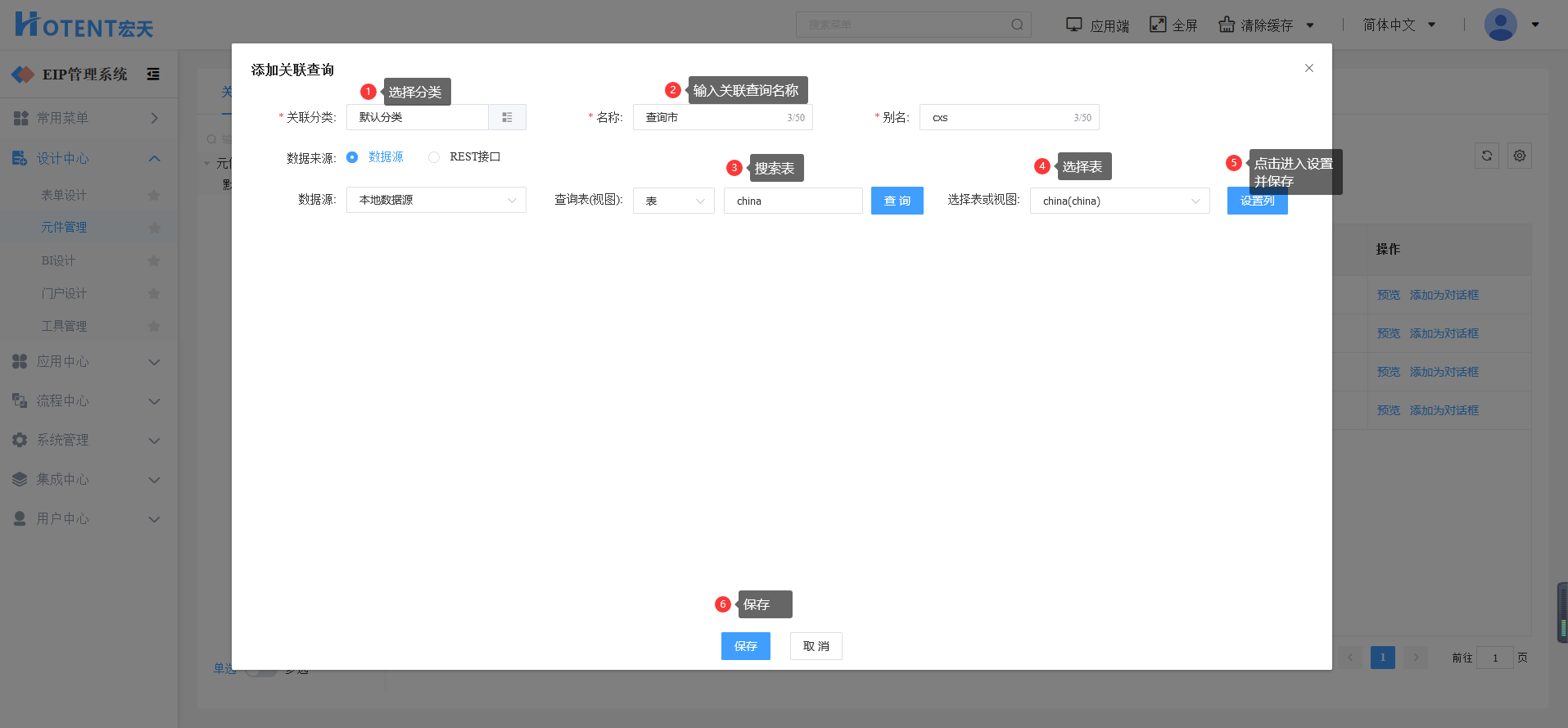This screenshot has height=728, width=1568.
Task: Focus the table search field containing china
Action: (793, 201)
